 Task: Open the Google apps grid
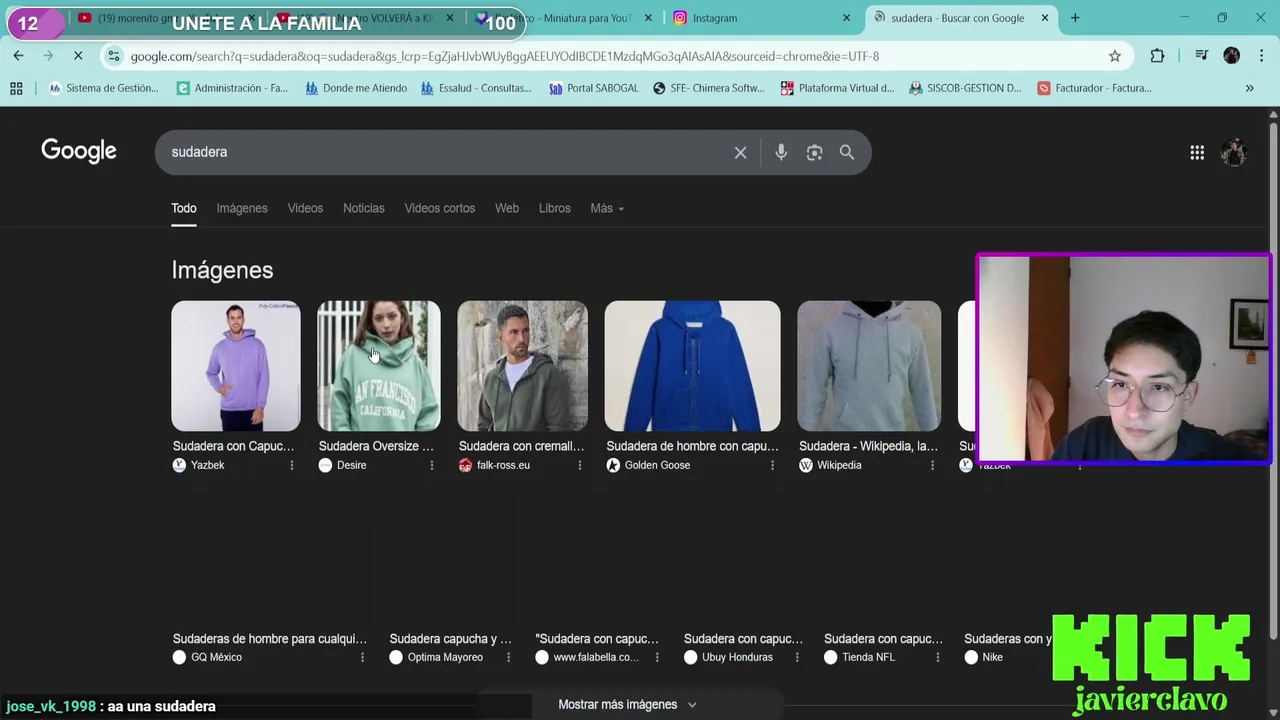pos(1197,152)
